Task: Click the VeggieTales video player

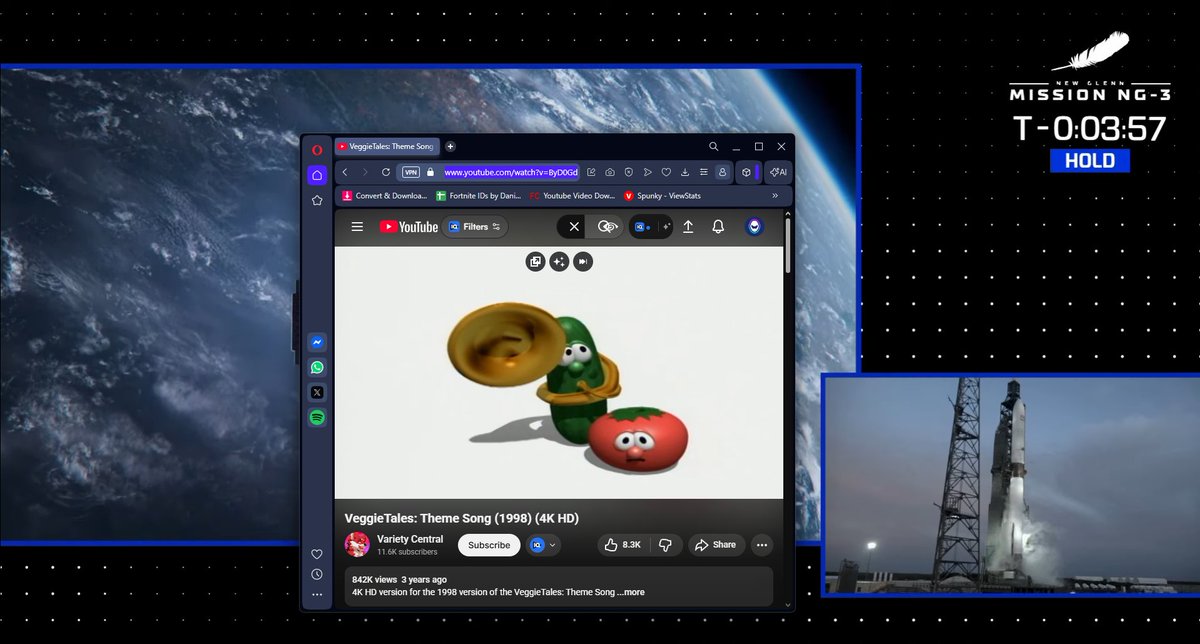Action: (558, 372)
